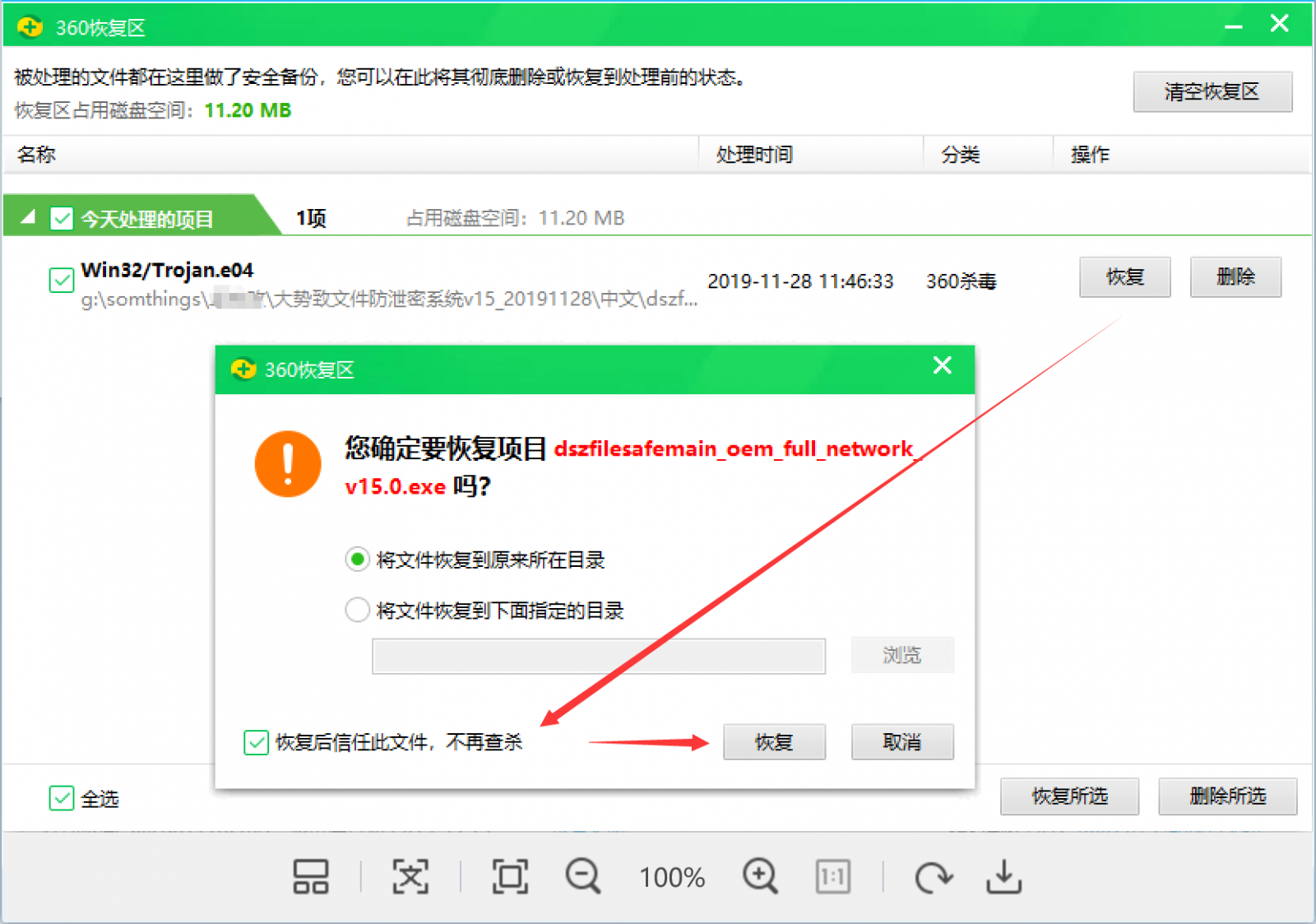Viewport: 1316px width, 924px height.
Task: Click the thumbnail grid view icon
Action: pyautogui.click(x=311, y=877)
